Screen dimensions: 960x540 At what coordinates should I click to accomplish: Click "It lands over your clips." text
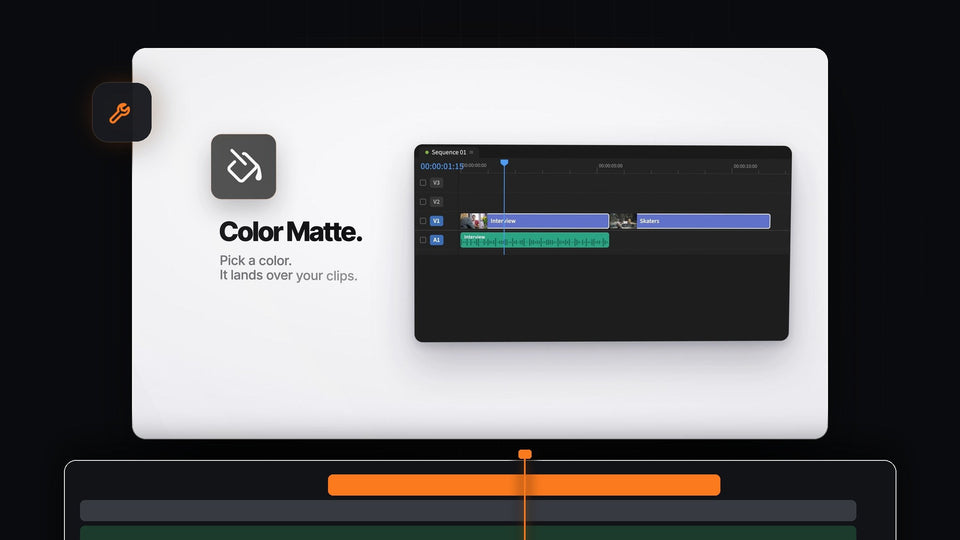(288, 275)
